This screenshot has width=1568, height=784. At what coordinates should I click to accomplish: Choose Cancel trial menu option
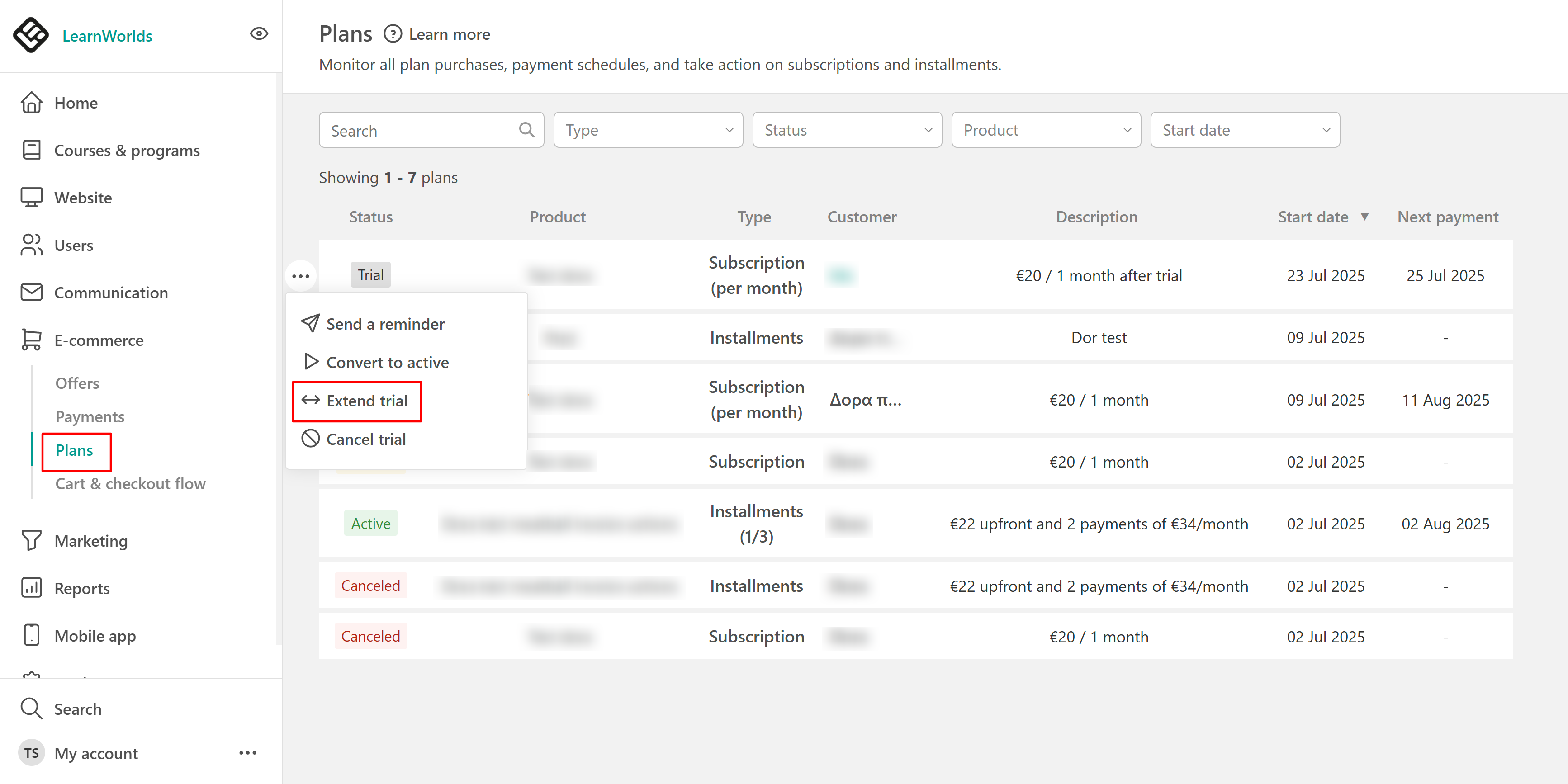coord(365,439)
